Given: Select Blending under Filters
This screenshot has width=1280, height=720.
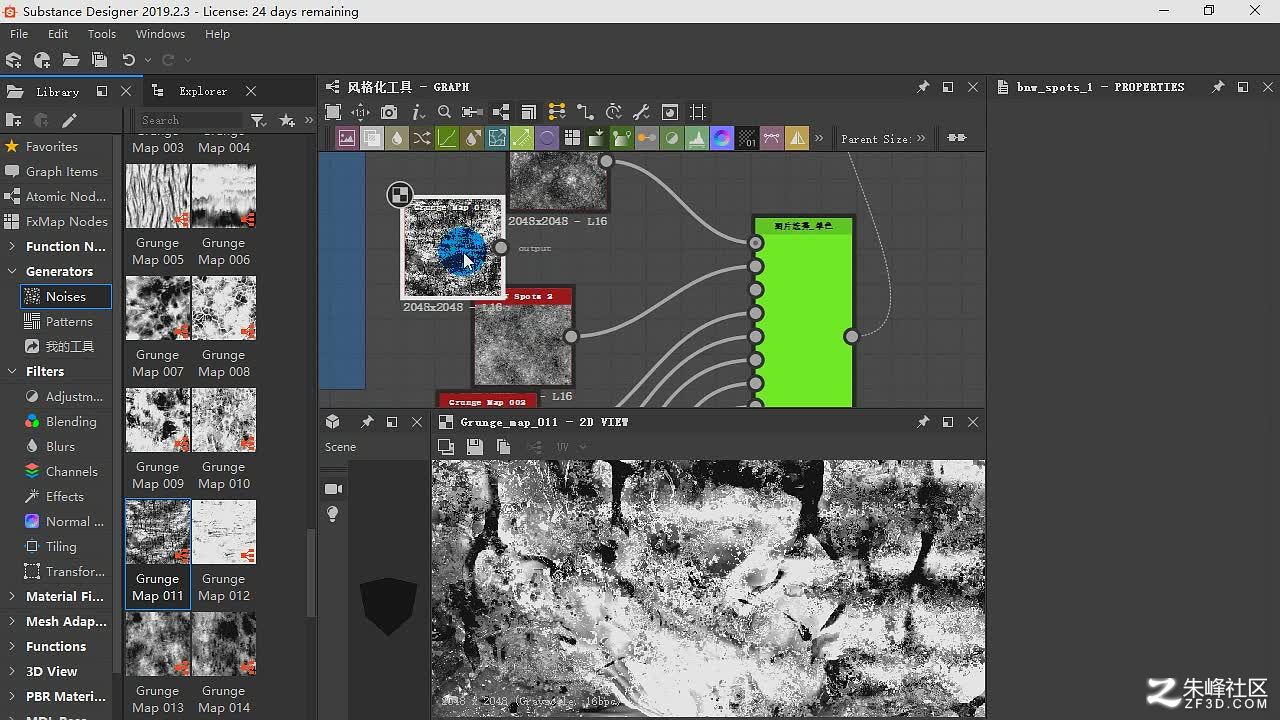Looking at the screenshot, I should tap(71, 421).
